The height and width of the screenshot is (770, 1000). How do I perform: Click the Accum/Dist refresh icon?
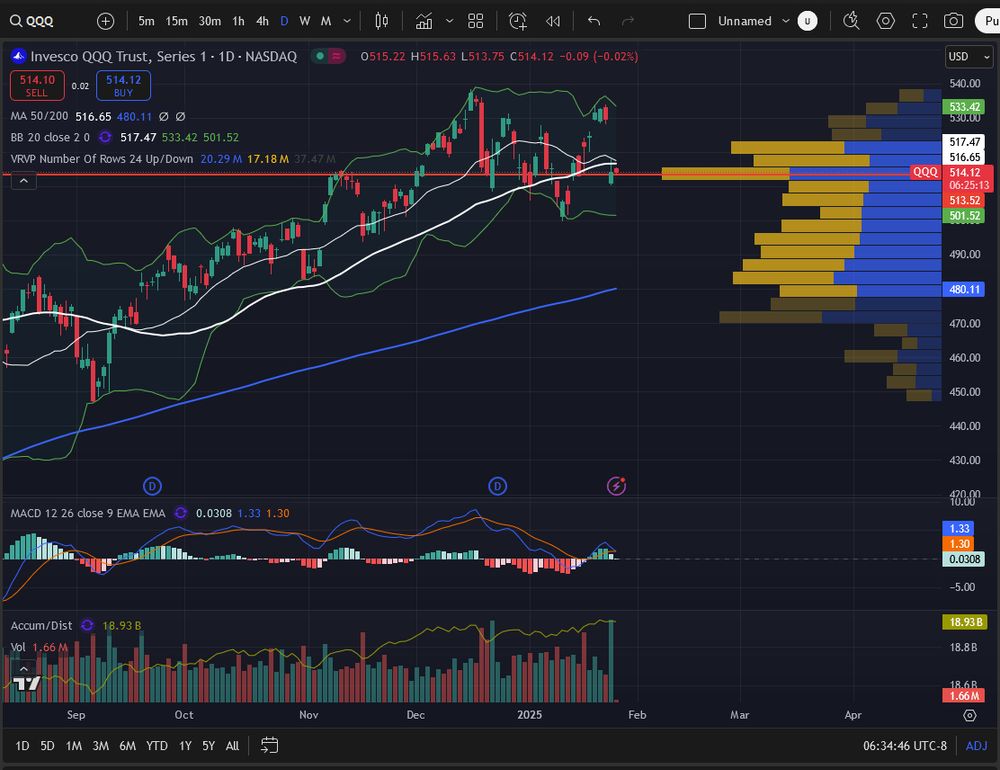[87, 625]
